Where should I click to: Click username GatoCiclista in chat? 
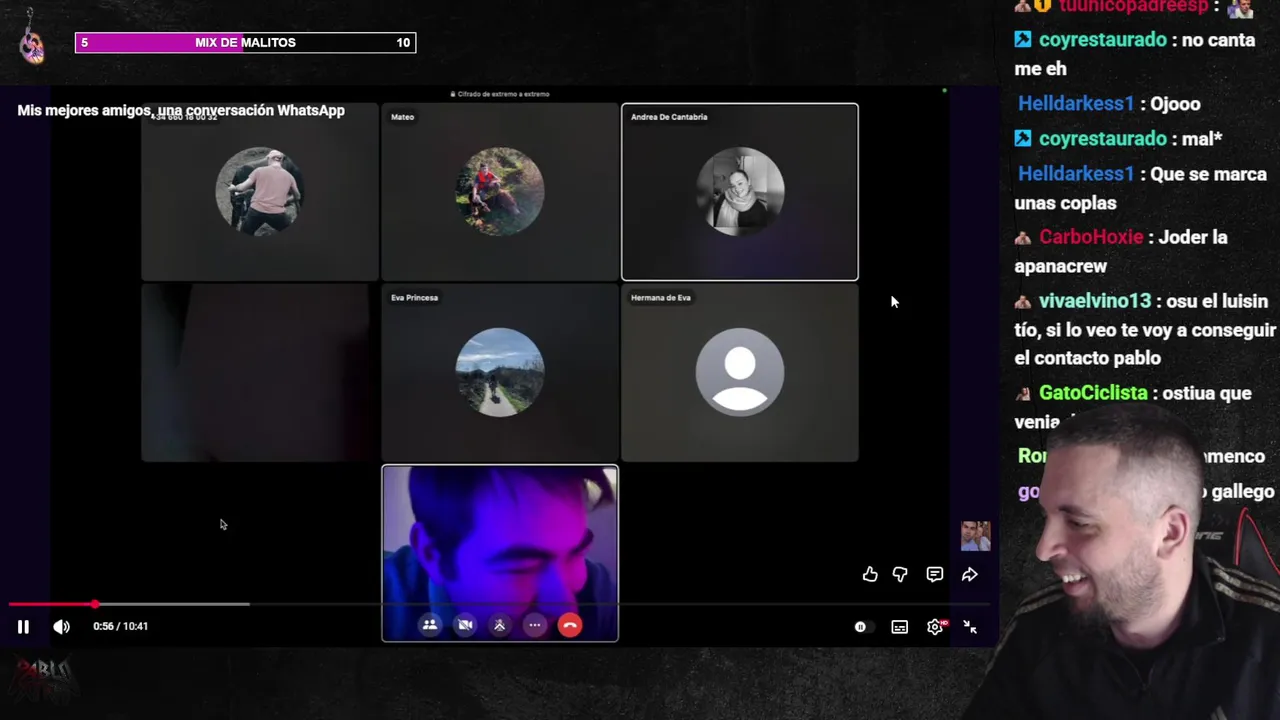1093,393
